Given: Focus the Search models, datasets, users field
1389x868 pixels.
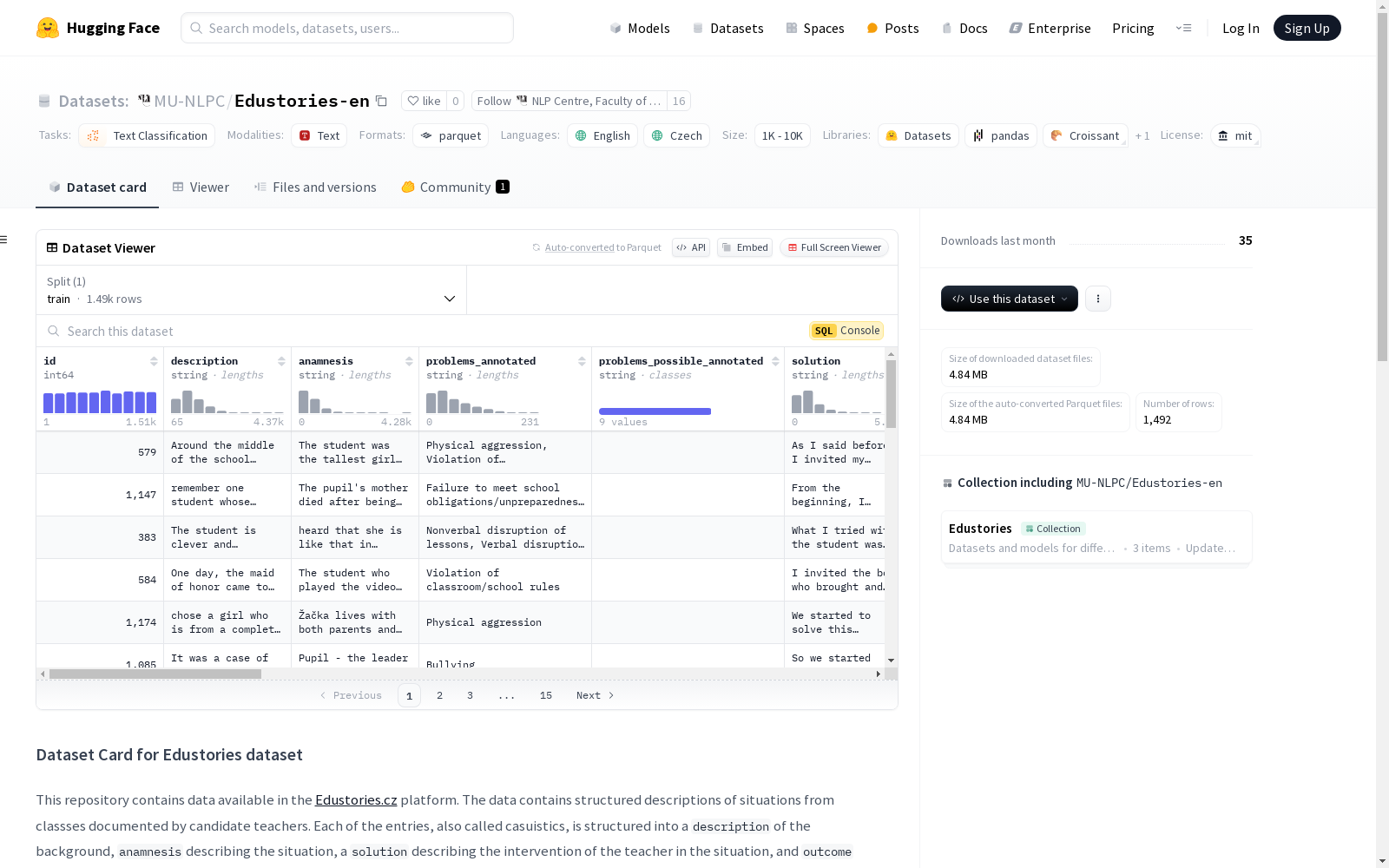Looking at the screenshot, I should (347, 28).
